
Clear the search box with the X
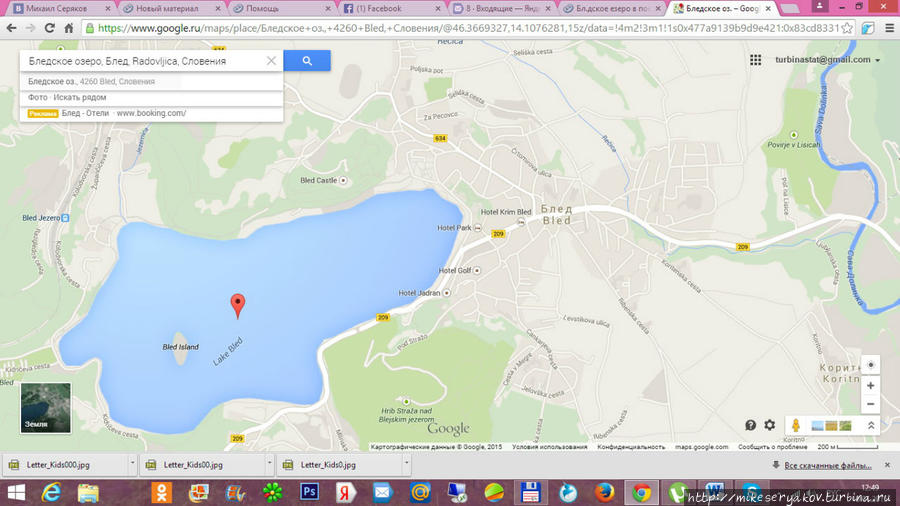tap(271, 61)
